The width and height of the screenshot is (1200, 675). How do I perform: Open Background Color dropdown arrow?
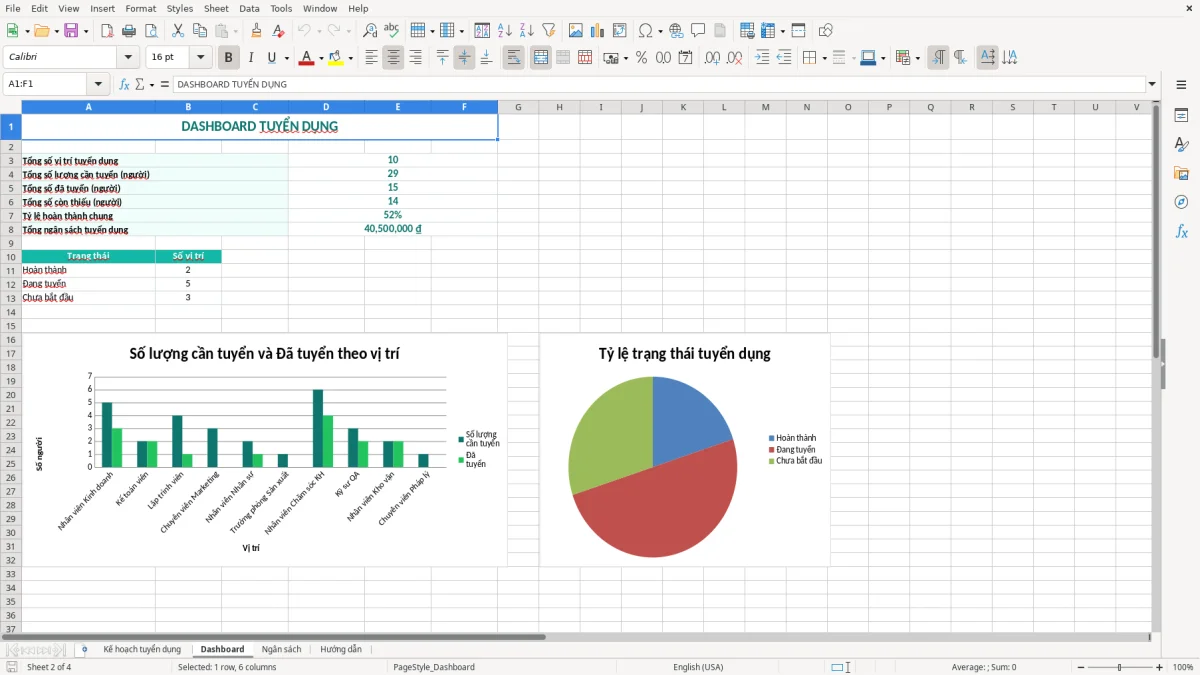(x=350, y=58)
